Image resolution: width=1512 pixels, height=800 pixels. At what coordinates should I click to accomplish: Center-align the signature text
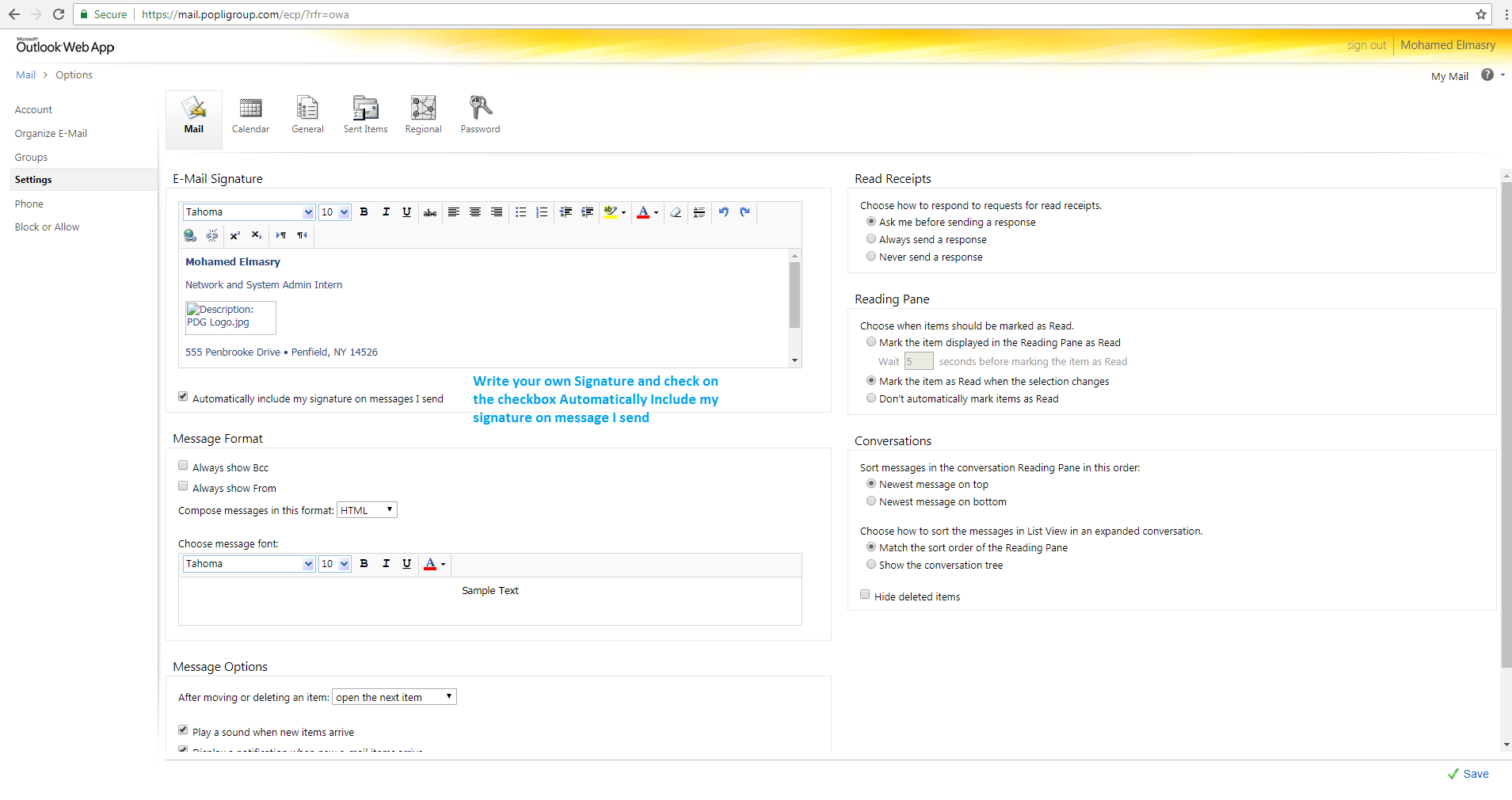point(475,212)
